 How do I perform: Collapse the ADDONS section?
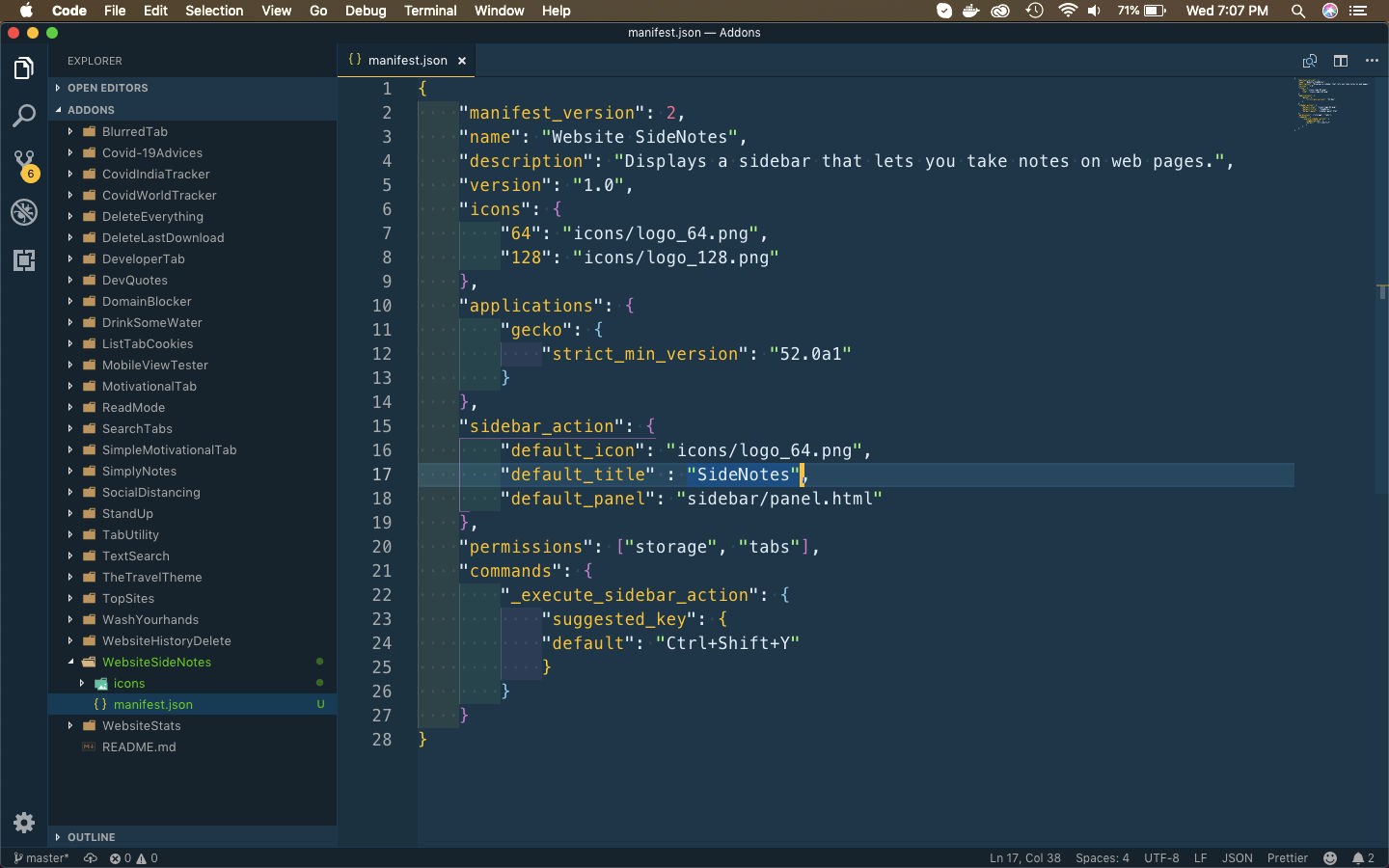(193, 110)
